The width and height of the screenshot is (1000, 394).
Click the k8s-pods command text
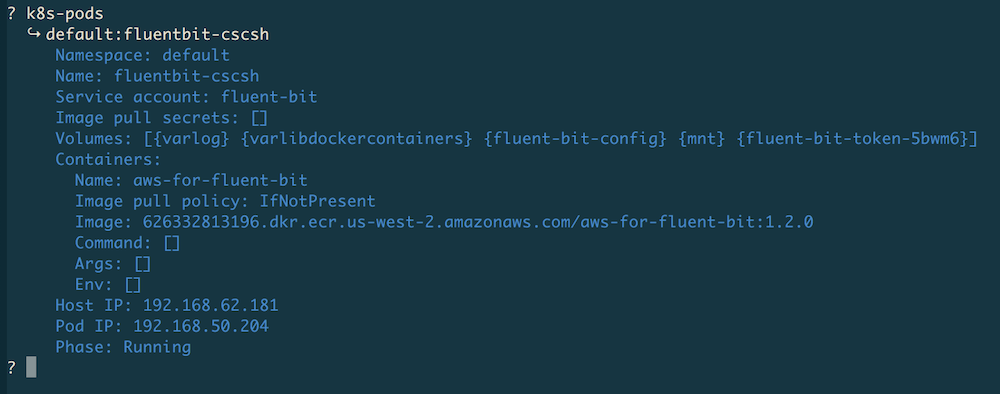coord(64,13)
